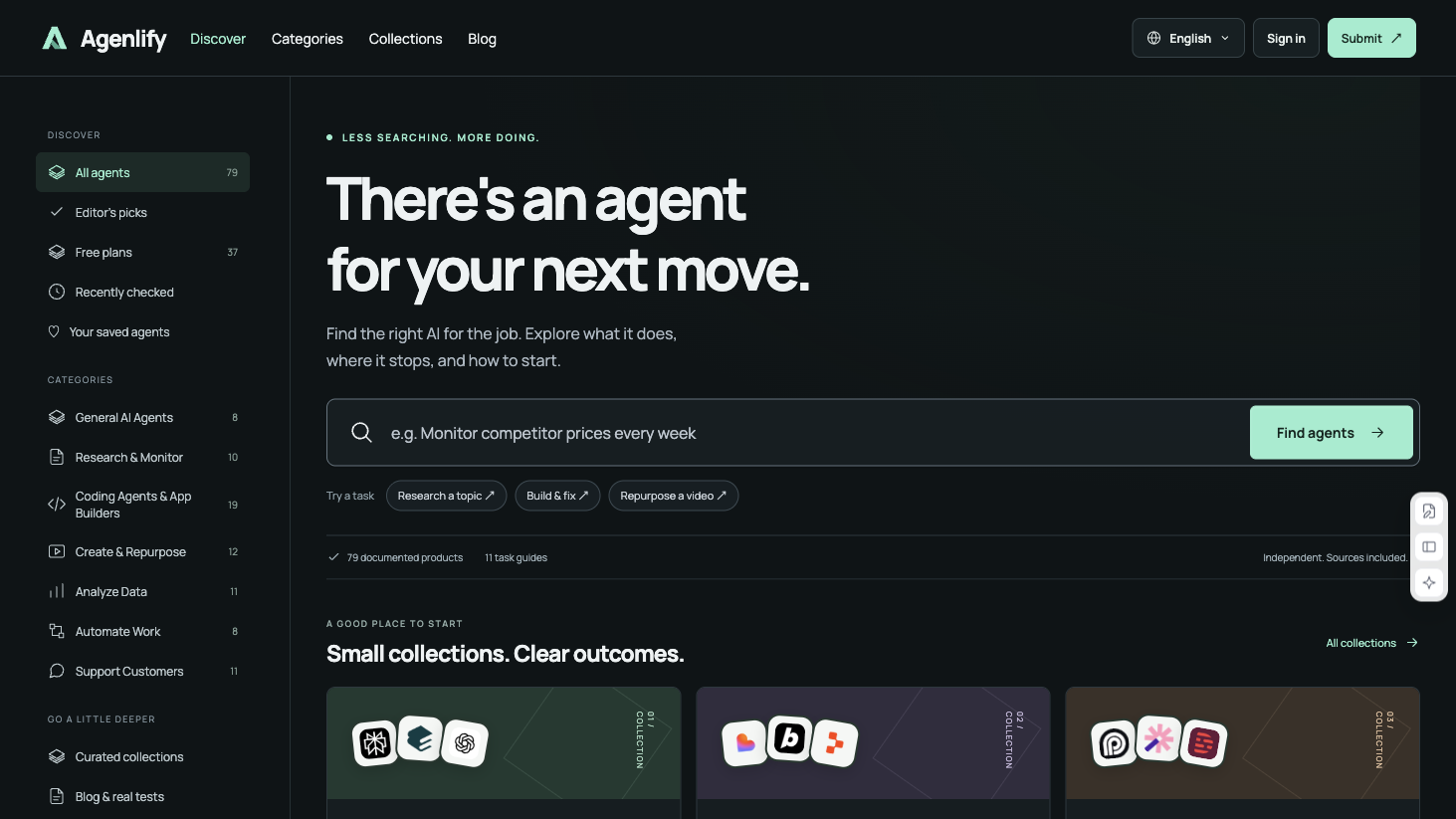Click the Support Customers chat bubble icon
This screenshot has width=1456, height=819.
57,671
